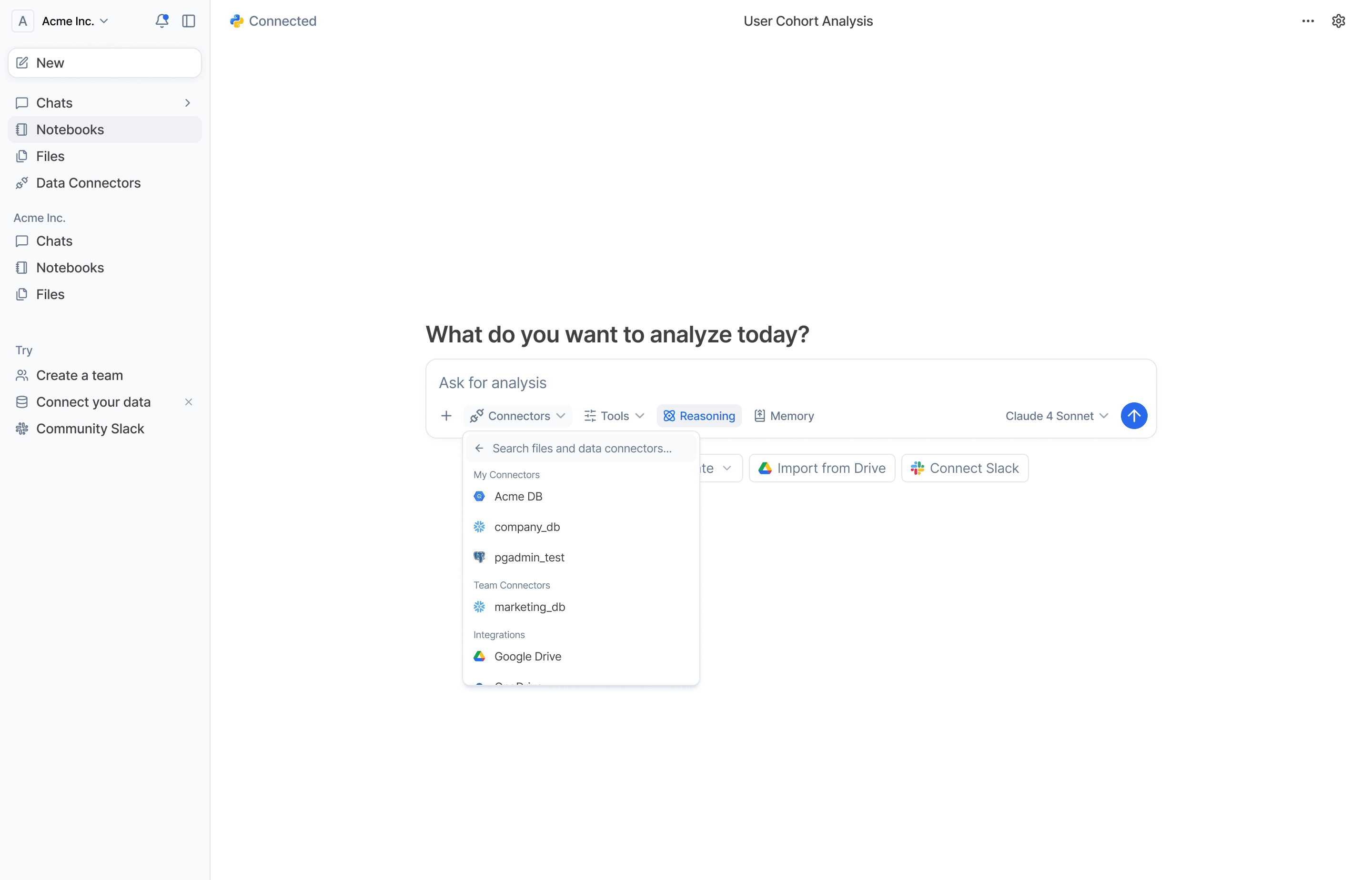Collapse the sidebar panel icon
The width and height of the screenshot is (1372, 880).
pyautogui.click(x=189, y=21)
